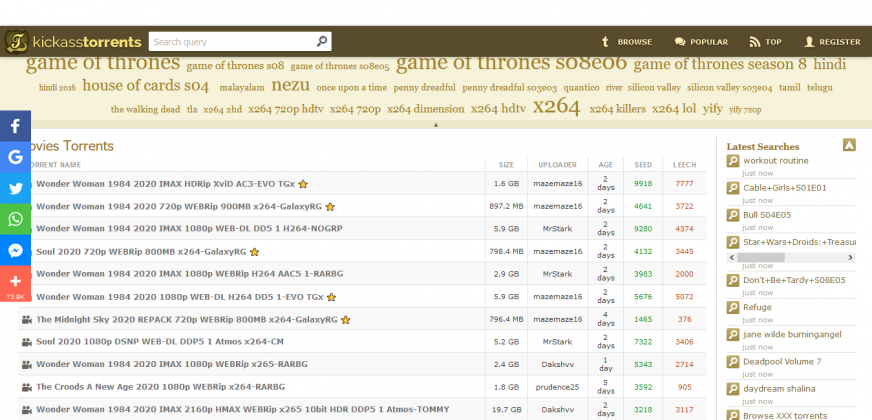
Task: Click uploader prudence25
Action: [557, 387]
